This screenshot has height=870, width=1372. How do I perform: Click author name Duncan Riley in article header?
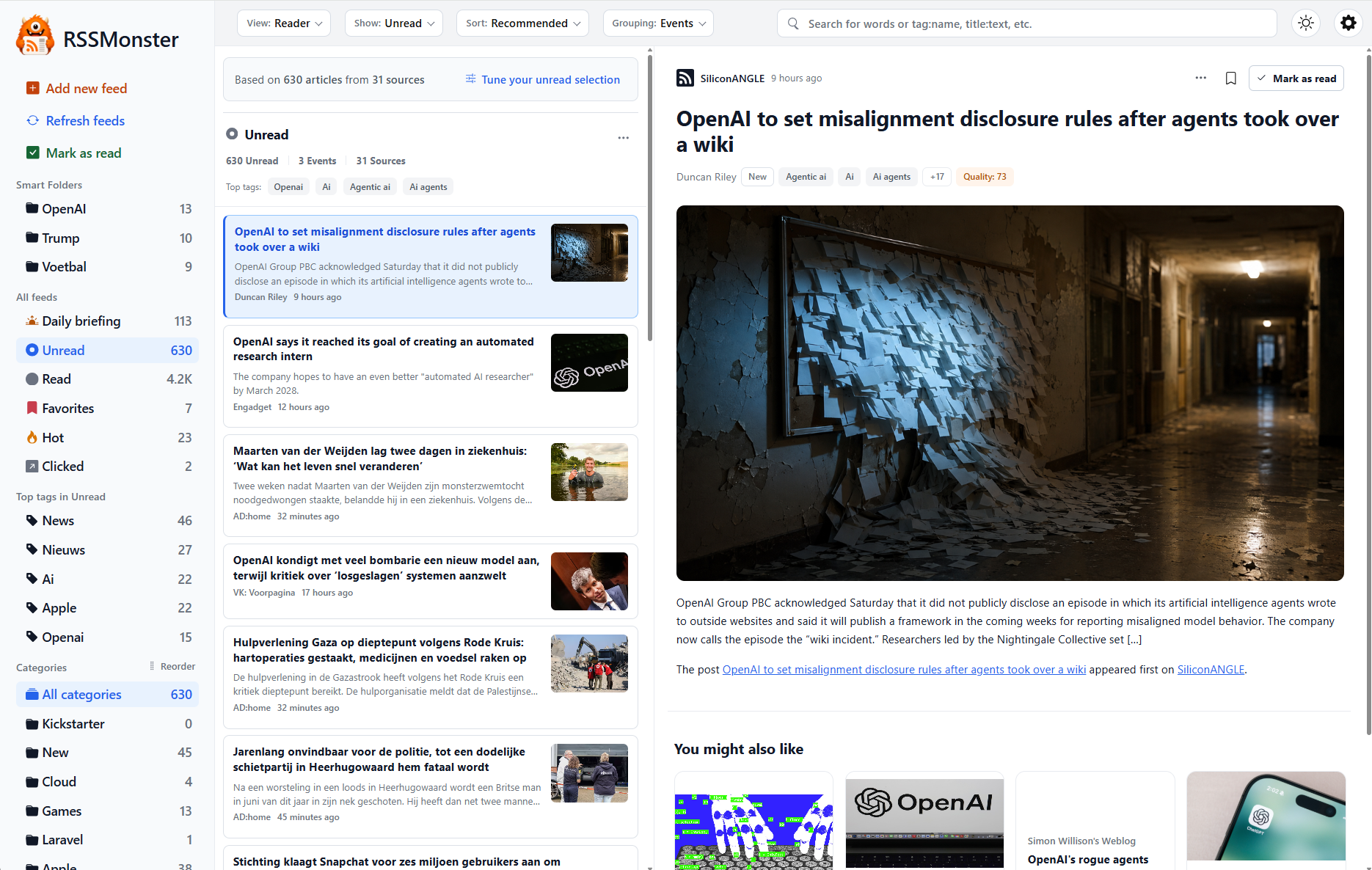coord(706,177)
